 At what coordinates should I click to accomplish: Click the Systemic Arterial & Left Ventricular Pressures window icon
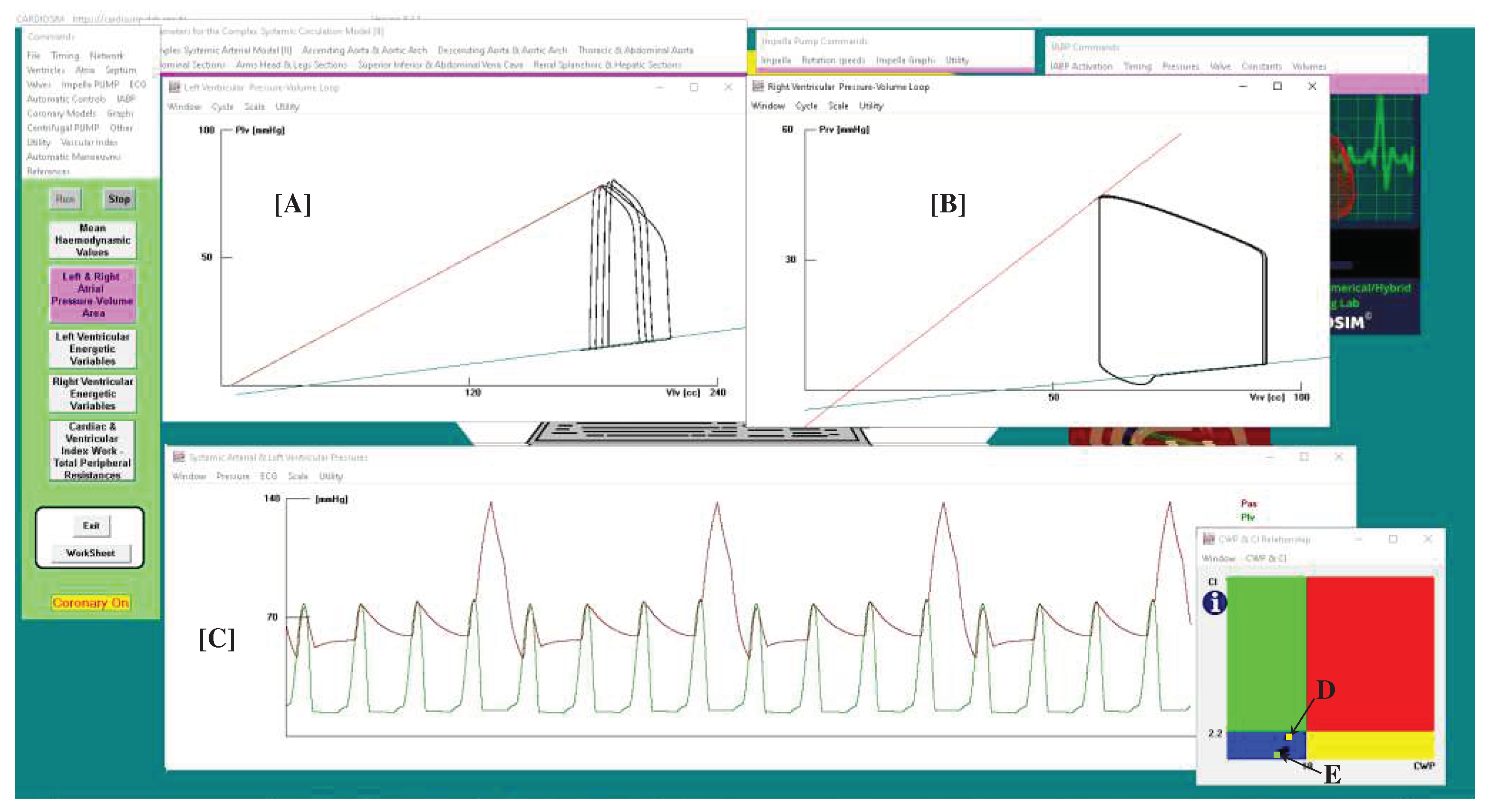179,456
